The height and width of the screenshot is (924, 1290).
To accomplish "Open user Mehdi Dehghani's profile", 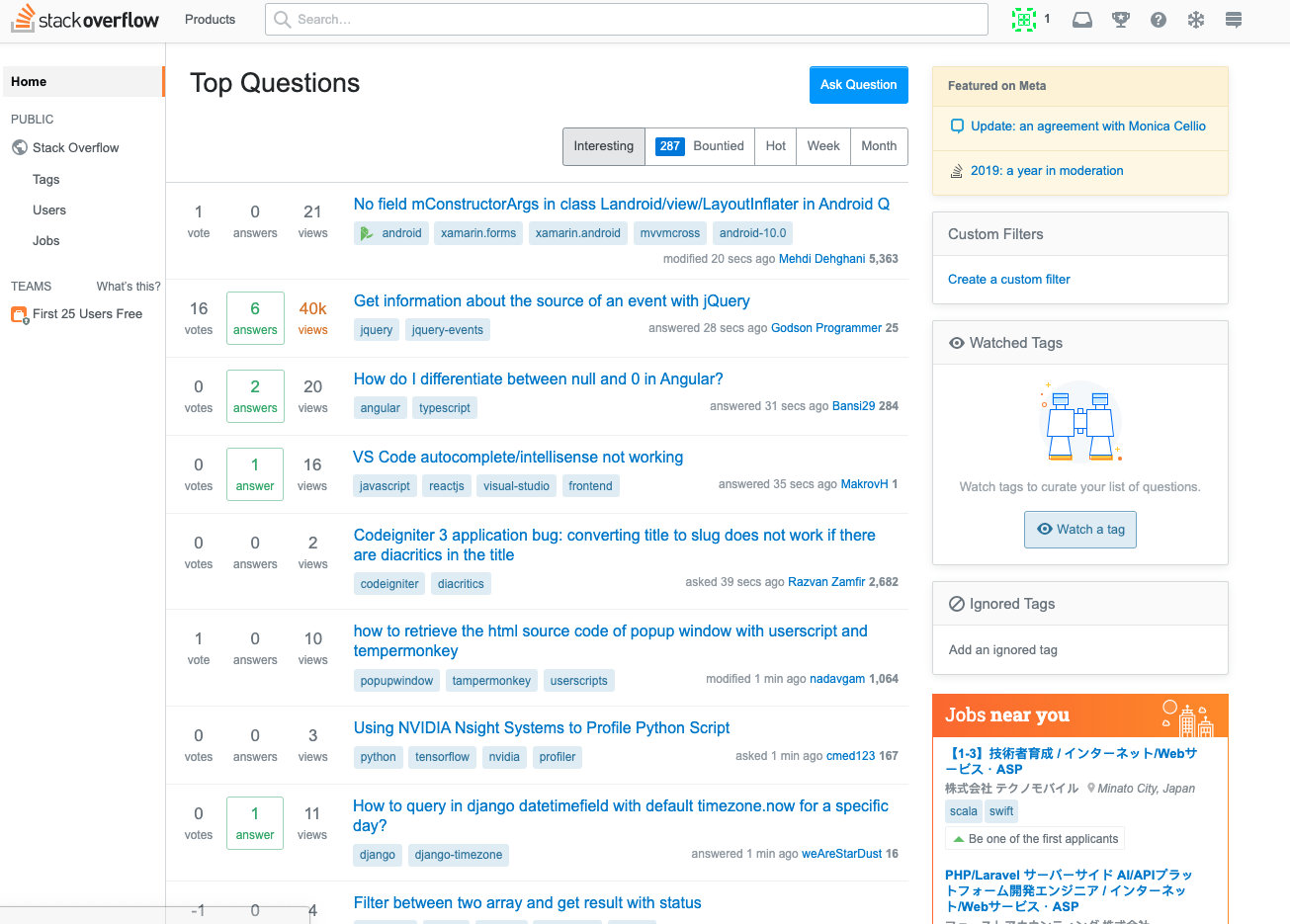I will pos(821,259).
